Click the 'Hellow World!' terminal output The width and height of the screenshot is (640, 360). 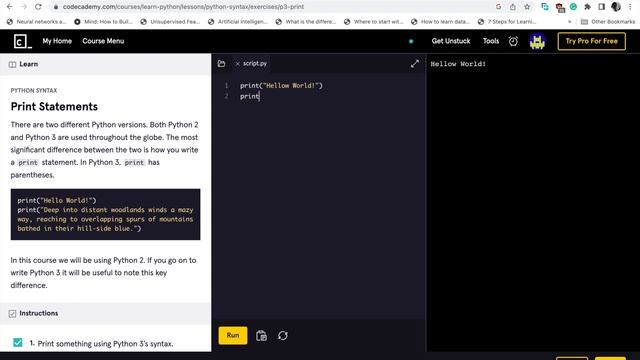coord(458,64)
